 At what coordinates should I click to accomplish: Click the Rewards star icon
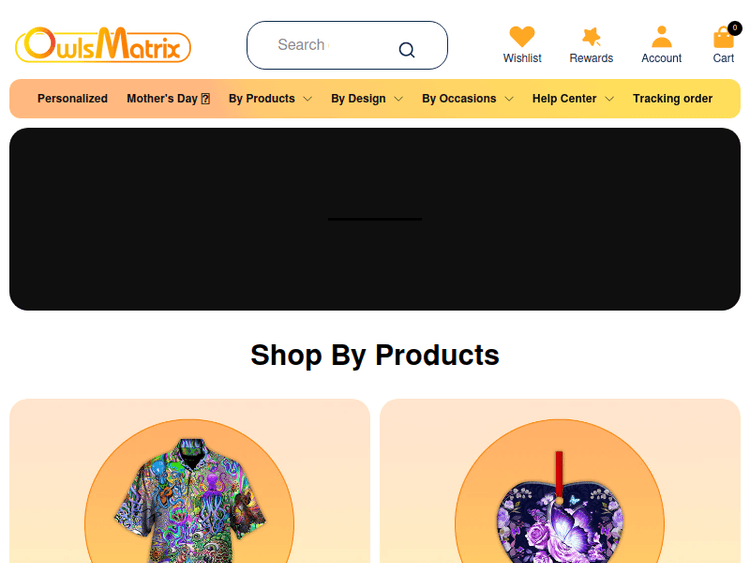pyautogui.click(x=591, y=37)
